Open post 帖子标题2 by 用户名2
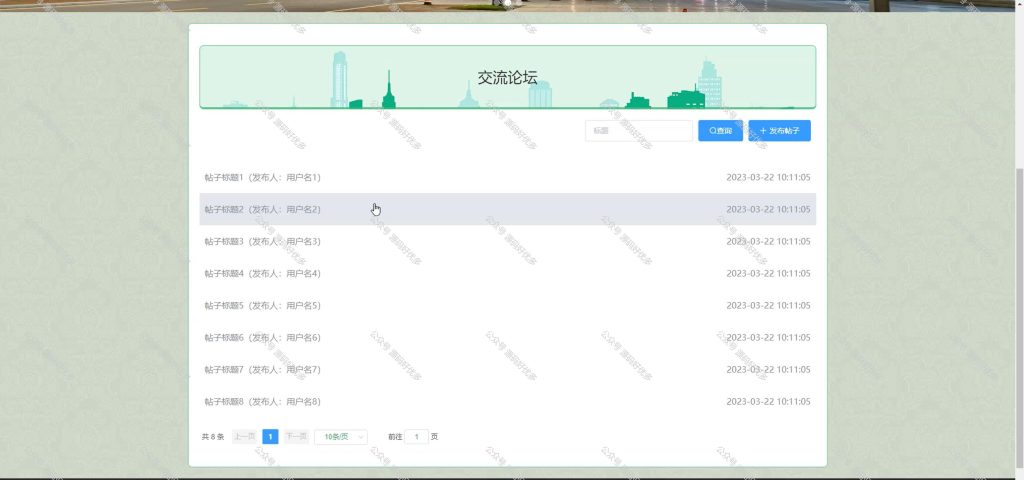 point(507,209)
